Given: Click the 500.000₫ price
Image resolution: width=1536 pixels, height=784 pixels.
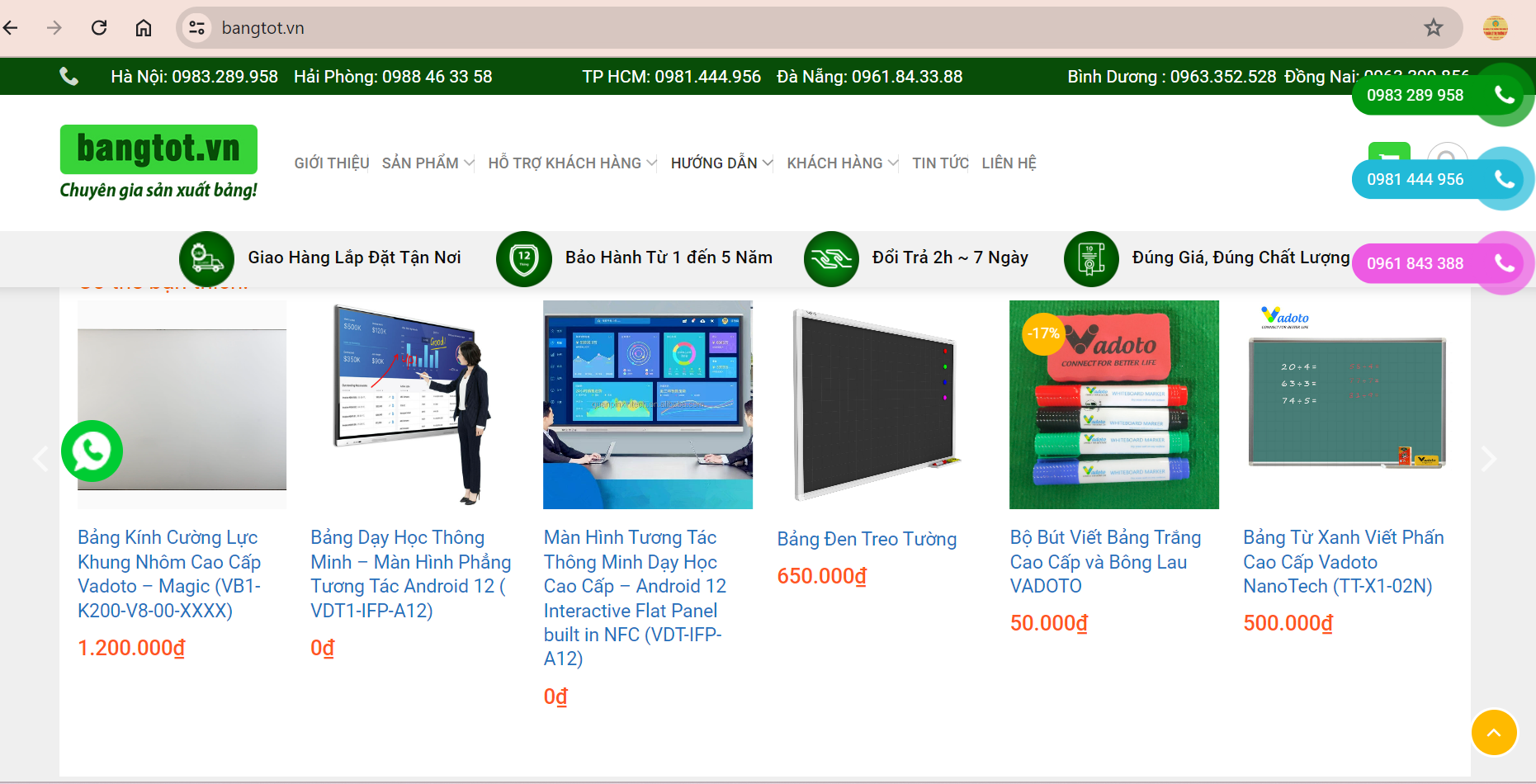Looking at the screenshot, I should pyautogui.click(x=1288, y=623).
